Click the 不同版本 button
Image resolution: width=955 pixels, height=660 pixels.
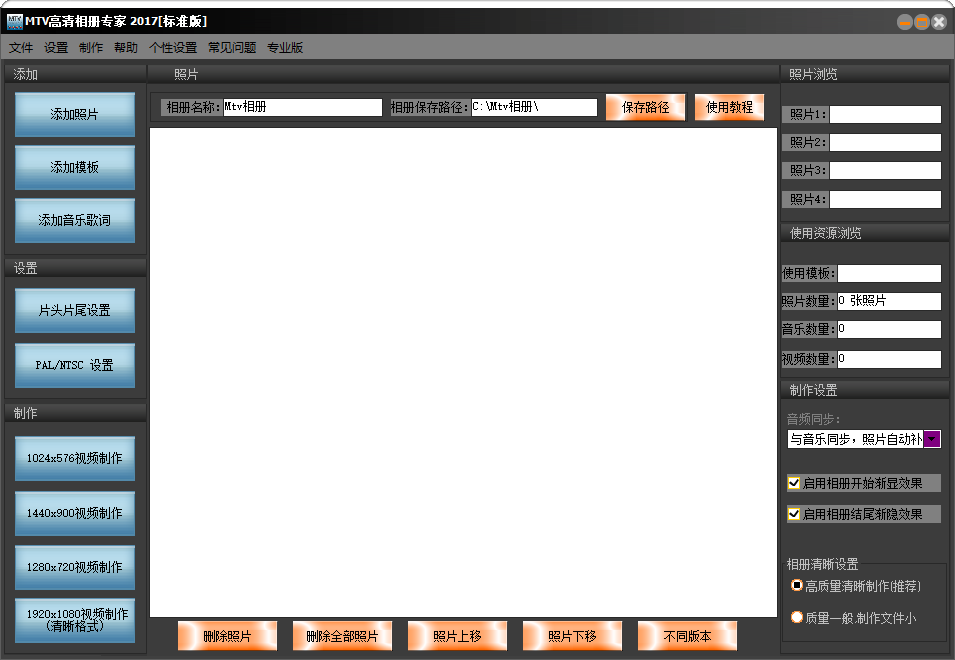(x=688, y=636)
